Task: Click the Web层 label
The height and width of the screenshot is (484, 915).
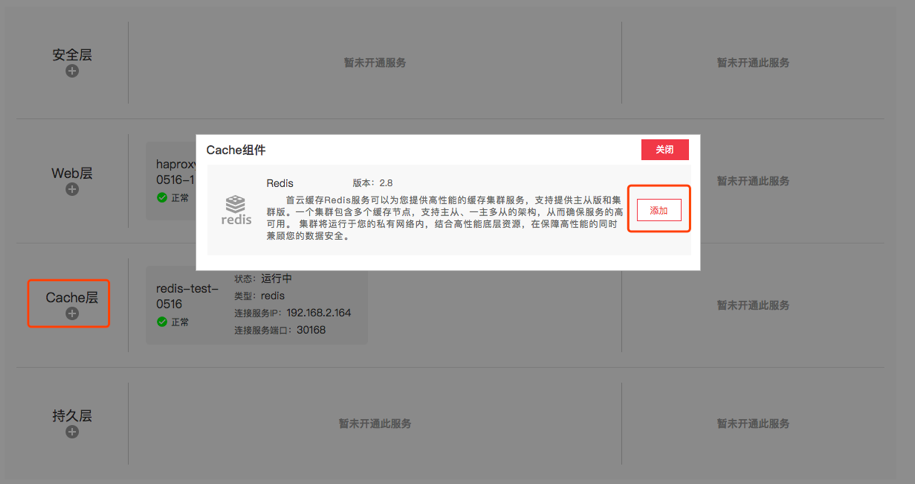Action: [x=72, y=173]
